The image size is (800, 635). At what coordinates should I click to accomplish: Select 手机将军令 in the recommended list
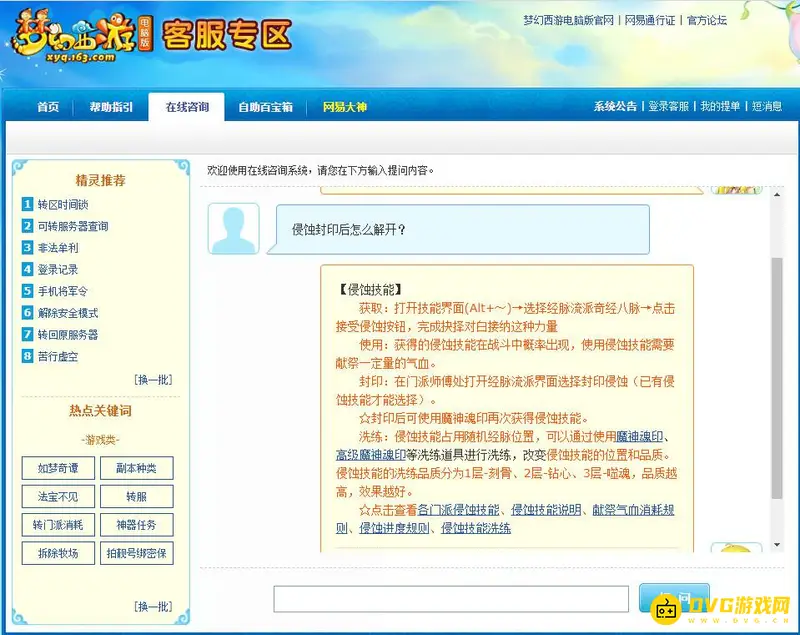coord(62,291)
